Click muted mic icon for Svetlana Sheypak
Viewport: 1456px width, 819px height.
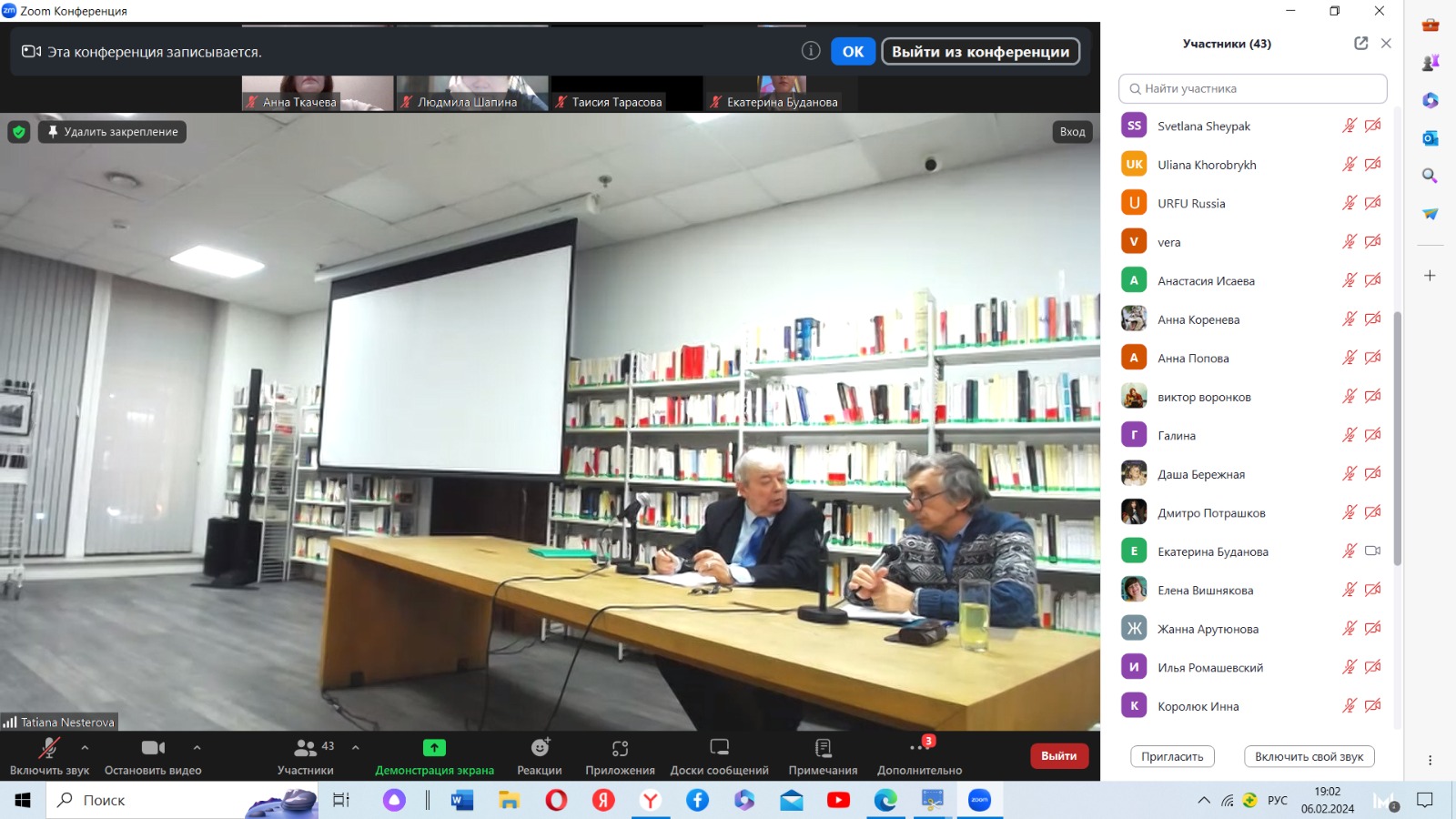pyautogui.click(x=1350, y=126)
